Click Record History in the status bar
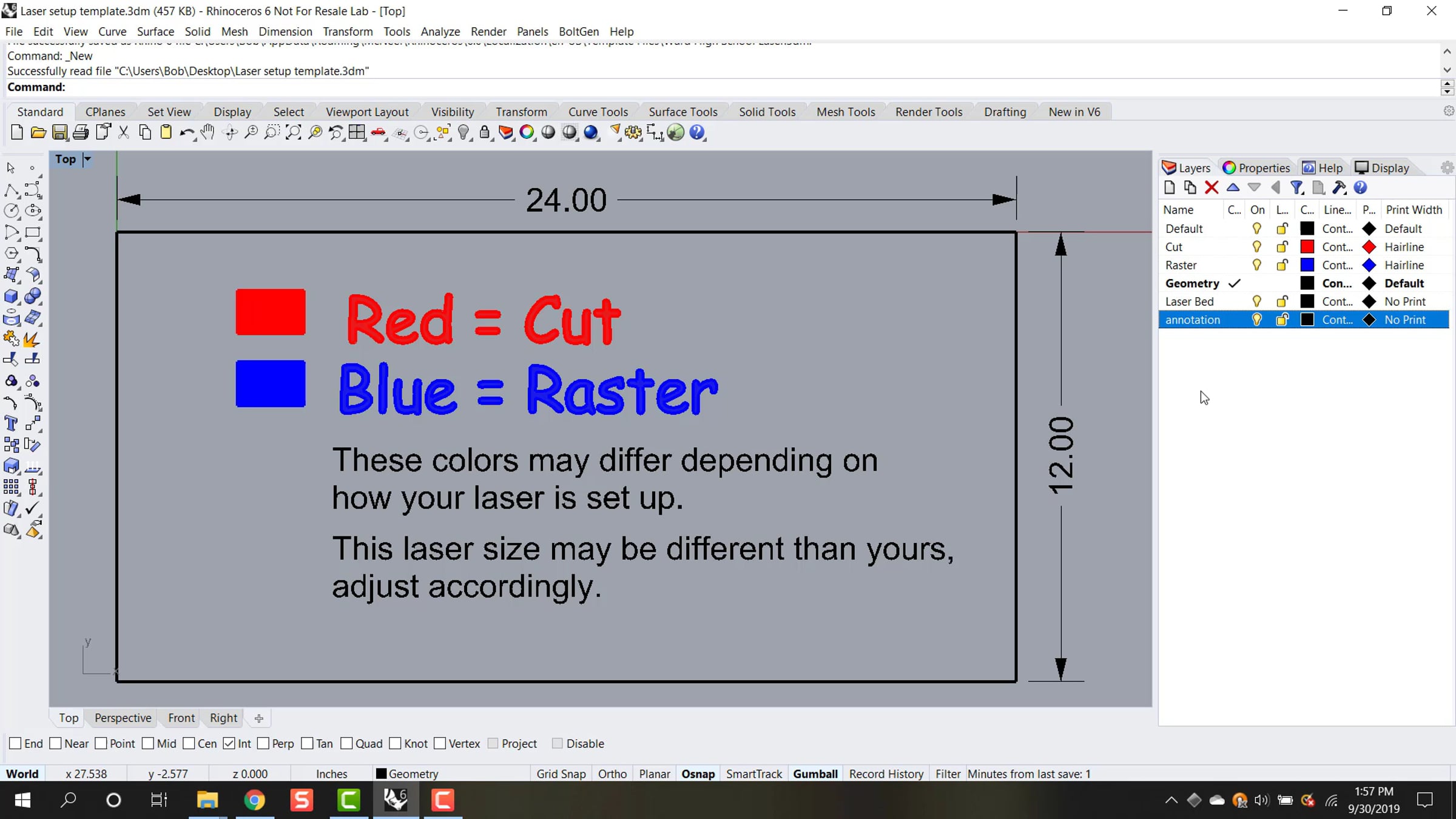The image size is (1456, 819). (x=886, y=773)
